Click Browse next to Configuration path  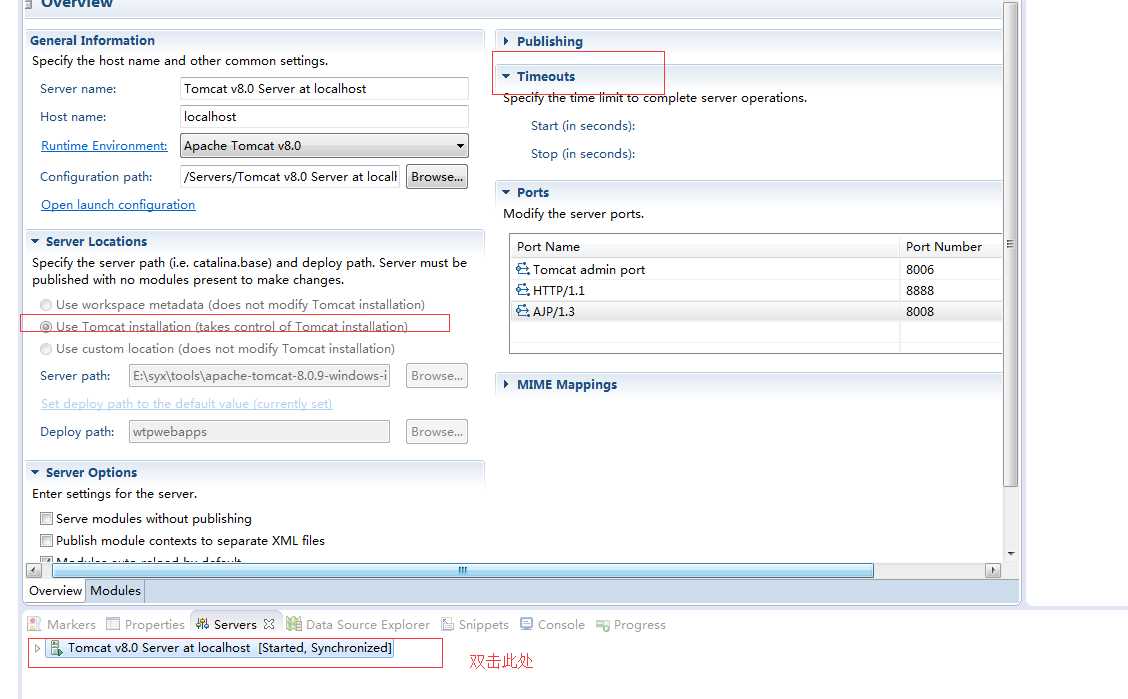(x=437, y=176)
